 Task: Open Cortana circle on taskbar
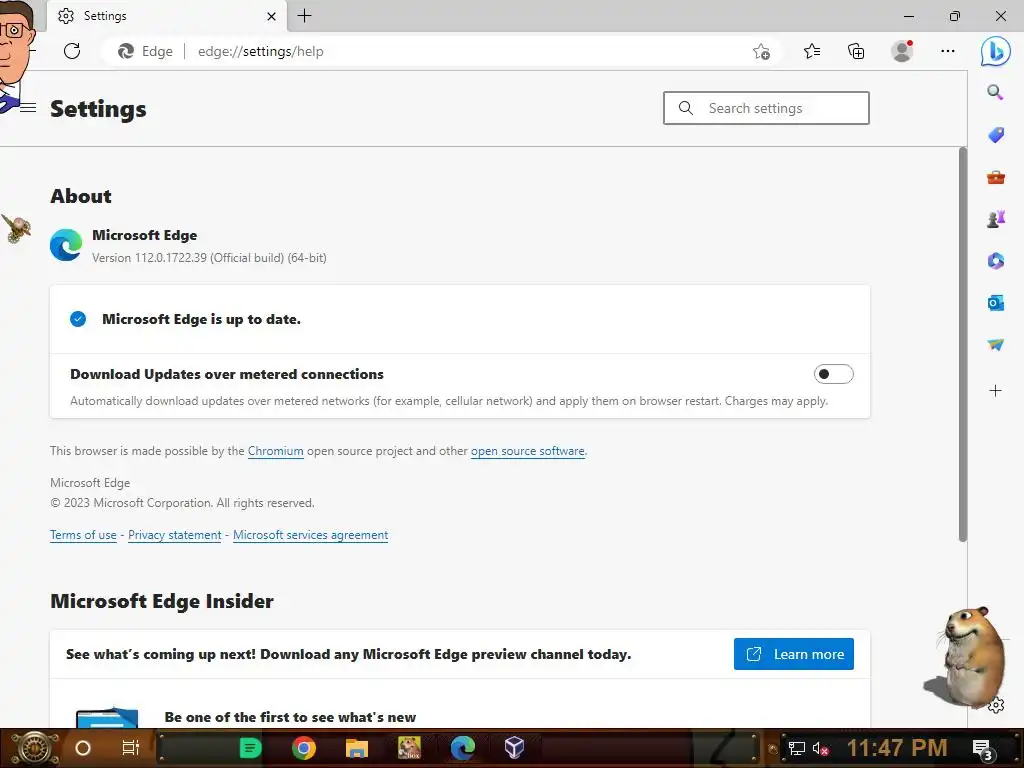click(x=83, y=748)
